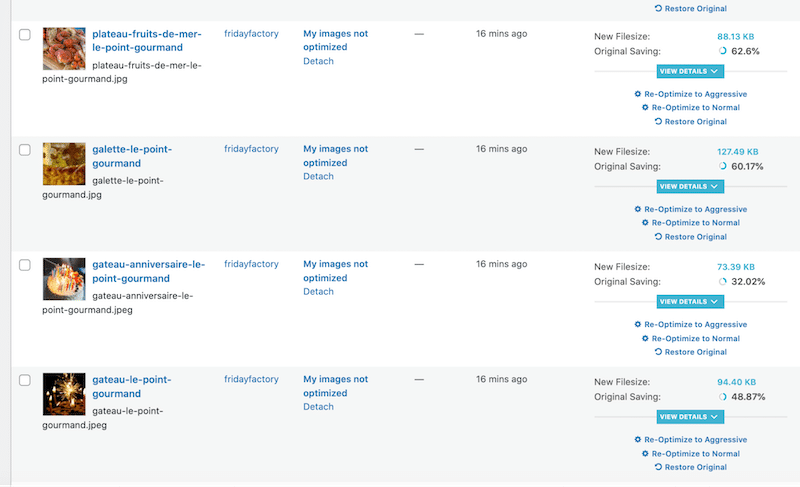Check the gateau-anniversaire row checkbox
800x487 pixels.
tap(24, 265)
